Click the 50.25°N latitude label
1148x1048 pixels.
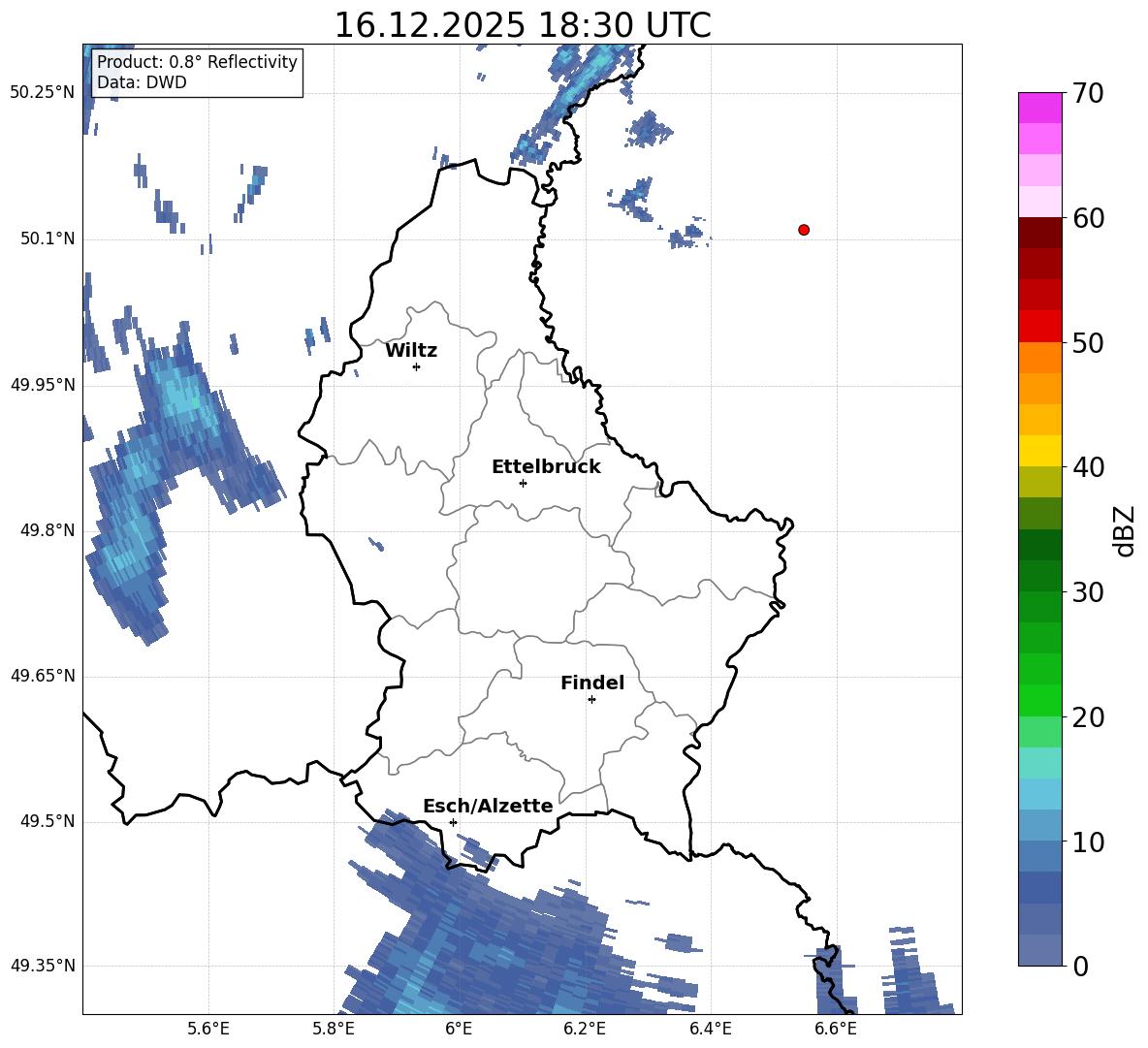(x=43, y=93)
